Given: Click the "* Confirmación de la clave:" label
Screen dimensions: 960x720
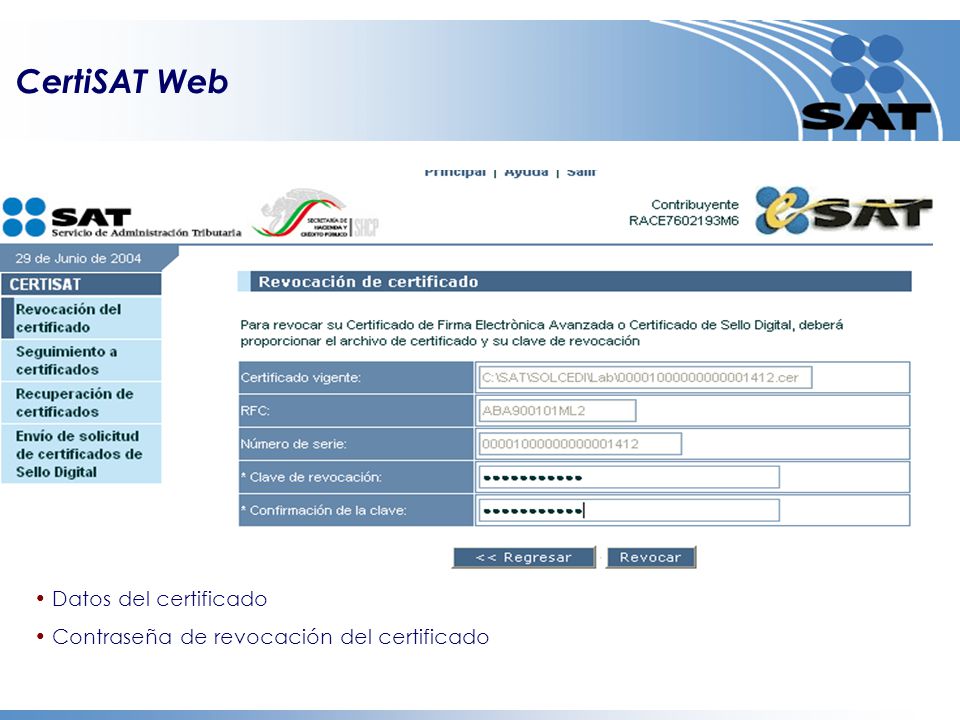Looking at the screenshot, I should (323, 510).
